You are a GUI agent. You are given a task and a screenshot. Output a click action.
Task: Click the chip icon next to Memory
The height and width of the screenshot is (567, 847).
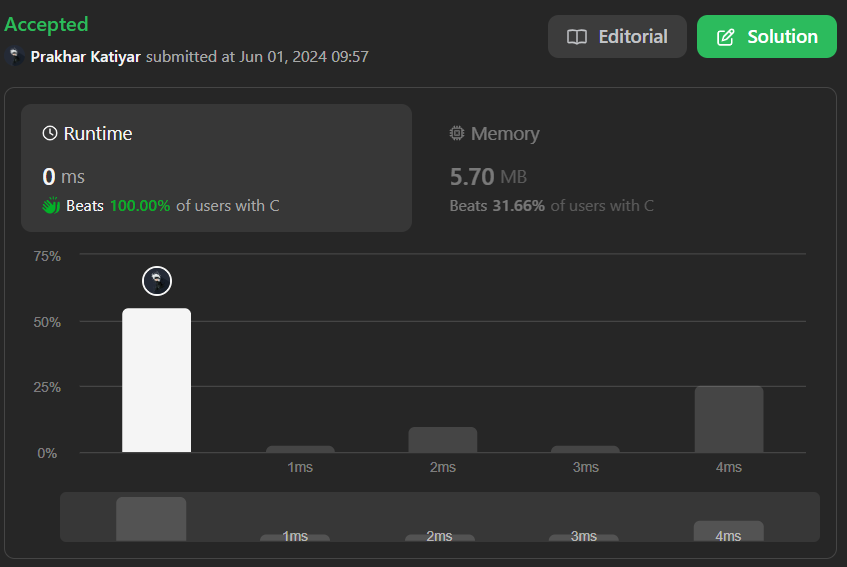point(456,133)
